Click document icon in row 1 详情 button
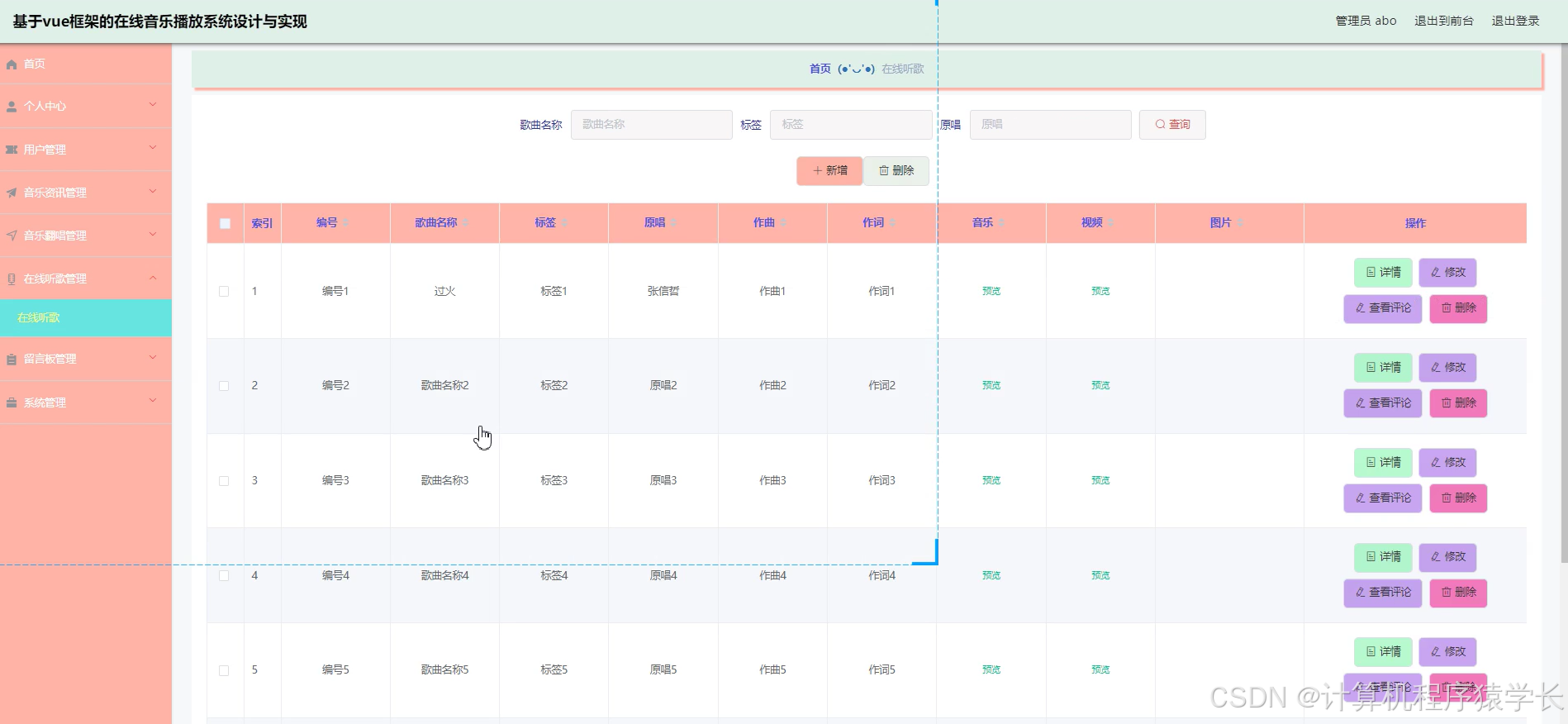Viewport: 1568px width, 724px height. coord(1371,273)
